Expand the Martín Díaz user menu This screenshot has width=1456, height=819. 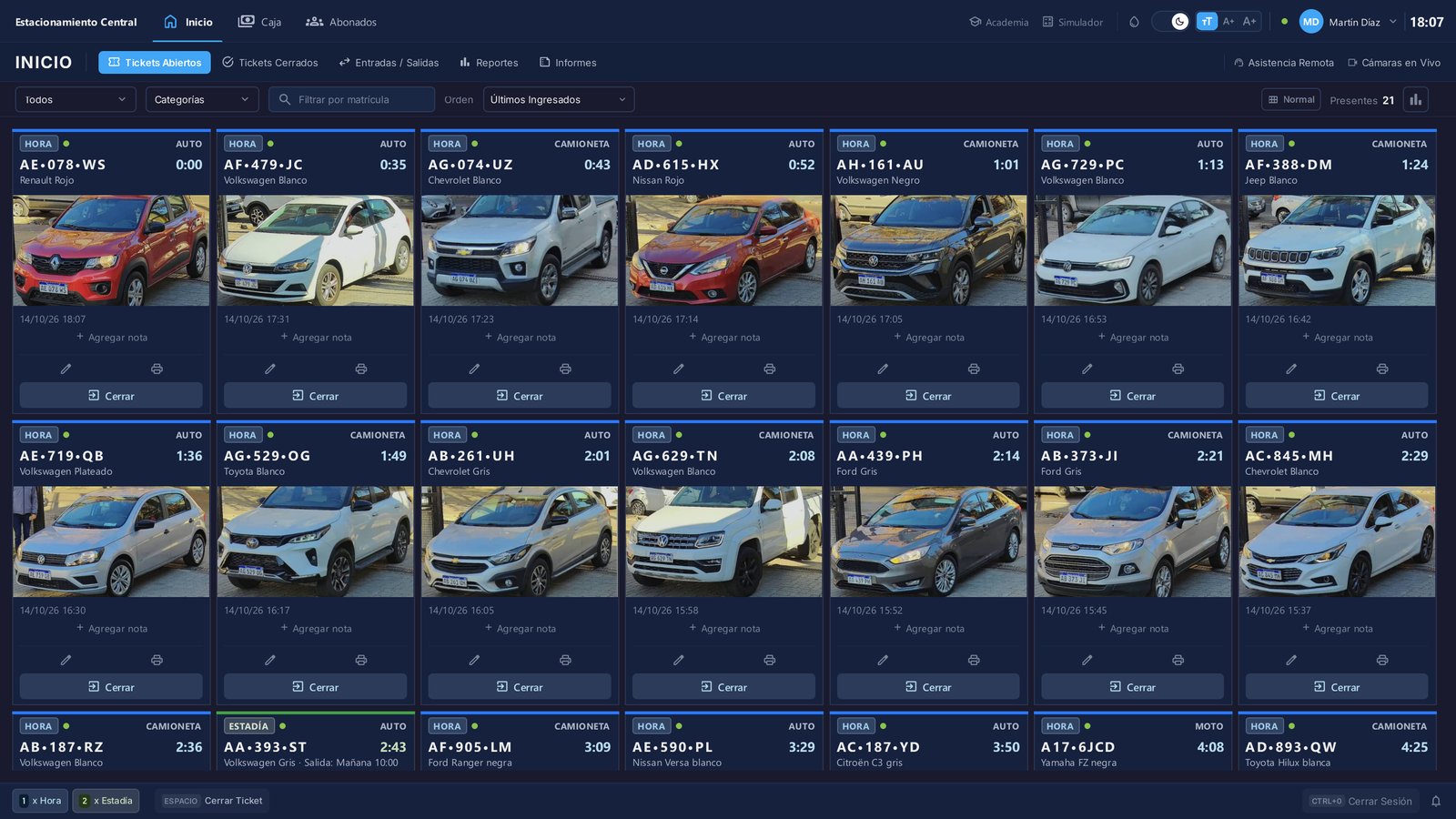[x=1348, y=22]
